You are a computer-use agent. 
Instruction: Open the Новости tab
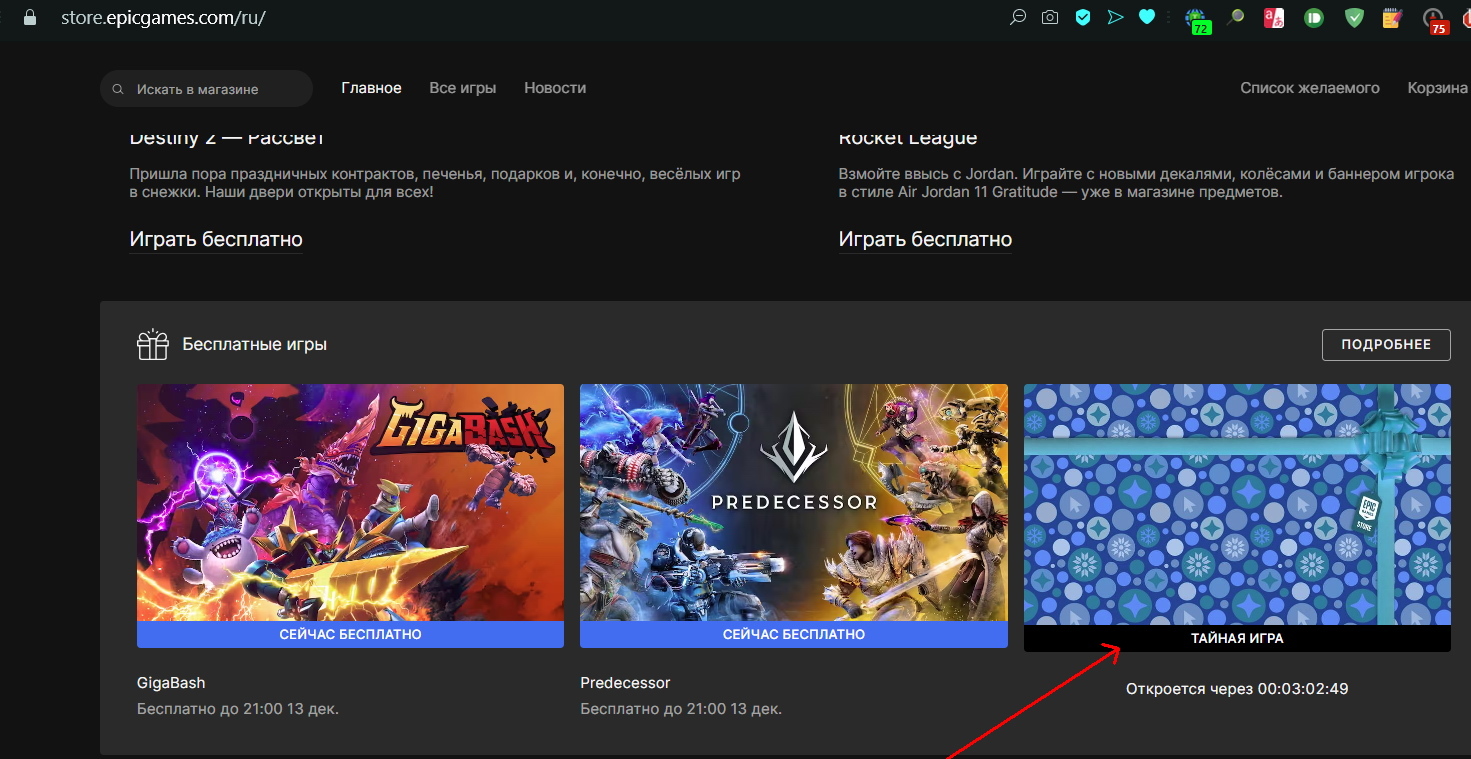pos(555,88)
